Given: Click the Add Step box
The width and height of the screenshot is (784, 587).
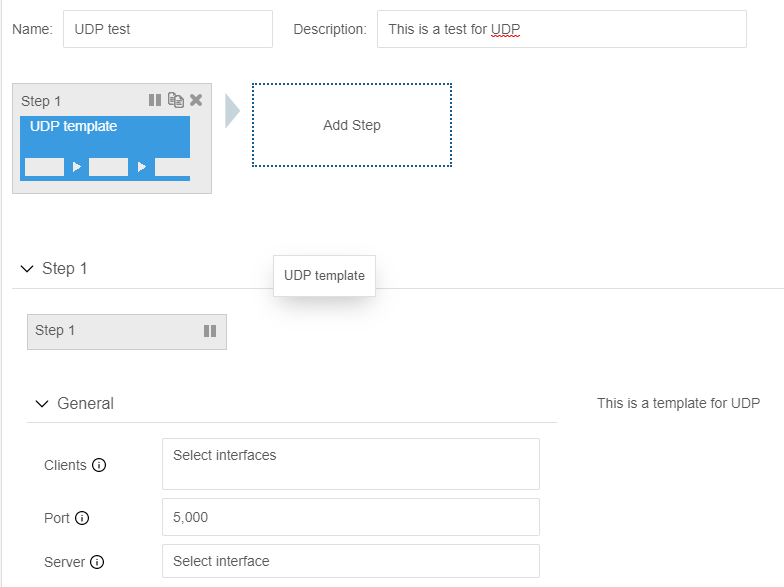Looking at the screenshot, I should click(x=352, y=125).
